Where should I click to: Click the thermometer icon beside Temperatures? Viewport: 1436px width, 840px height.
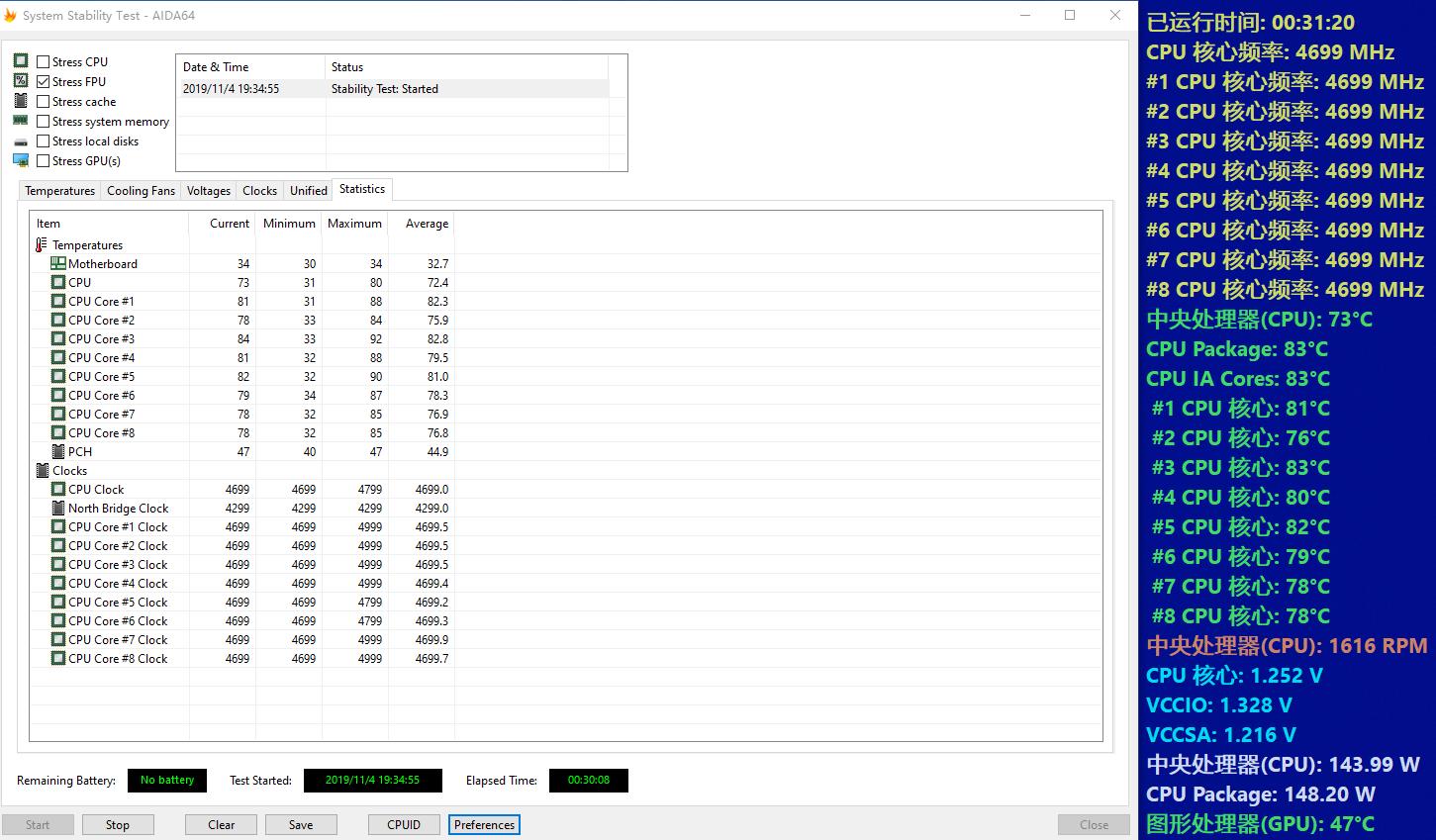42,244
